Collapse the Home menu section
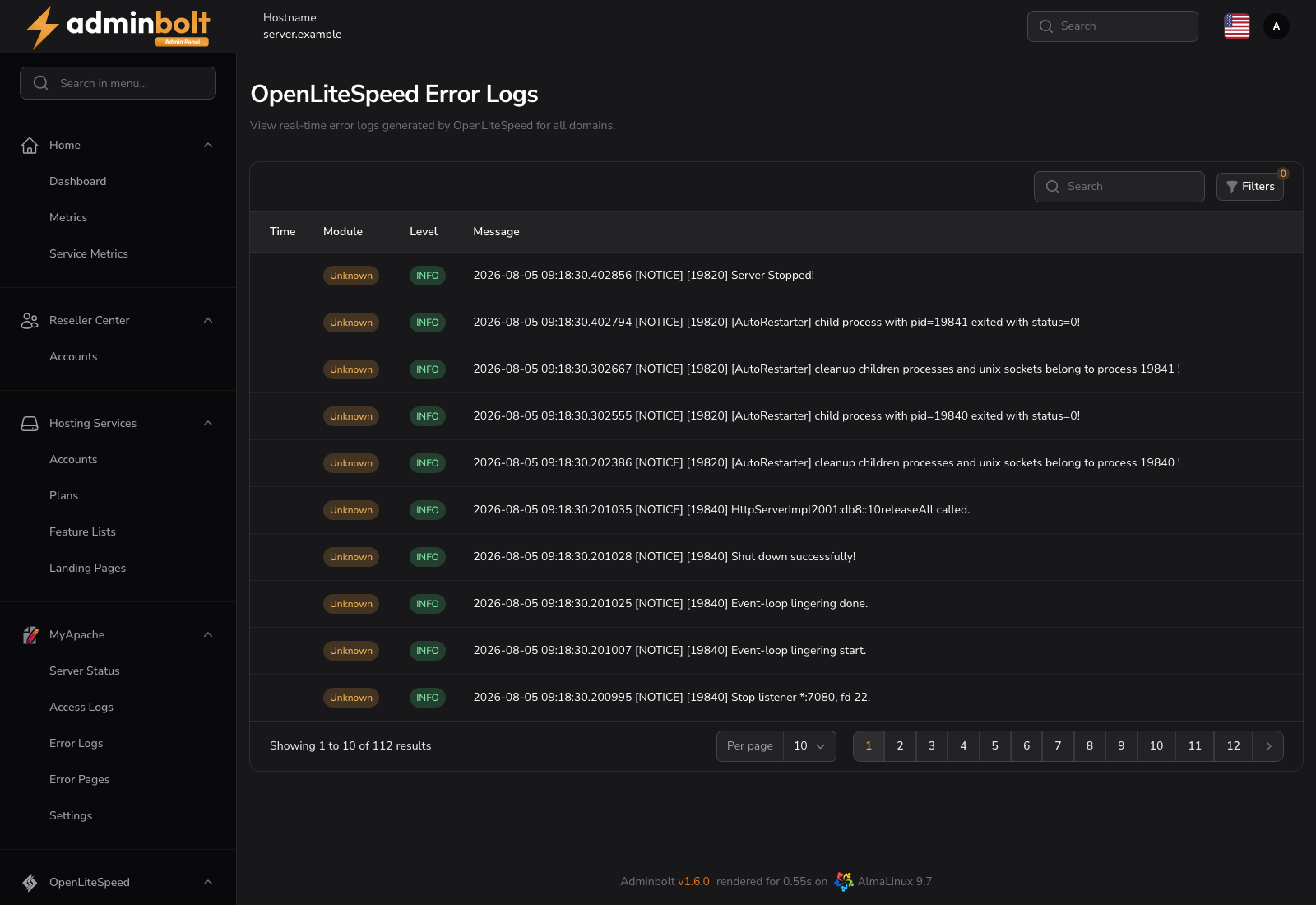 tap(208, 146)
